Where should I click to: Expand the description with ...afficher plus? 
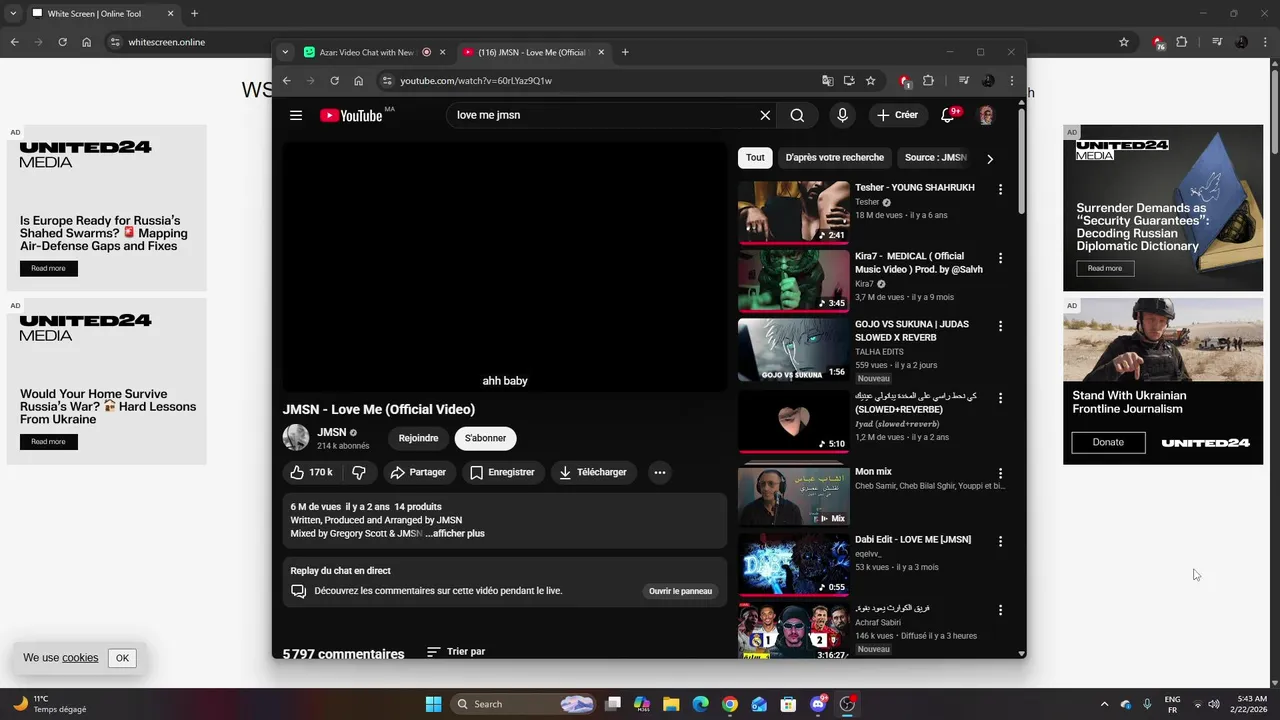[x=455, y=534]
